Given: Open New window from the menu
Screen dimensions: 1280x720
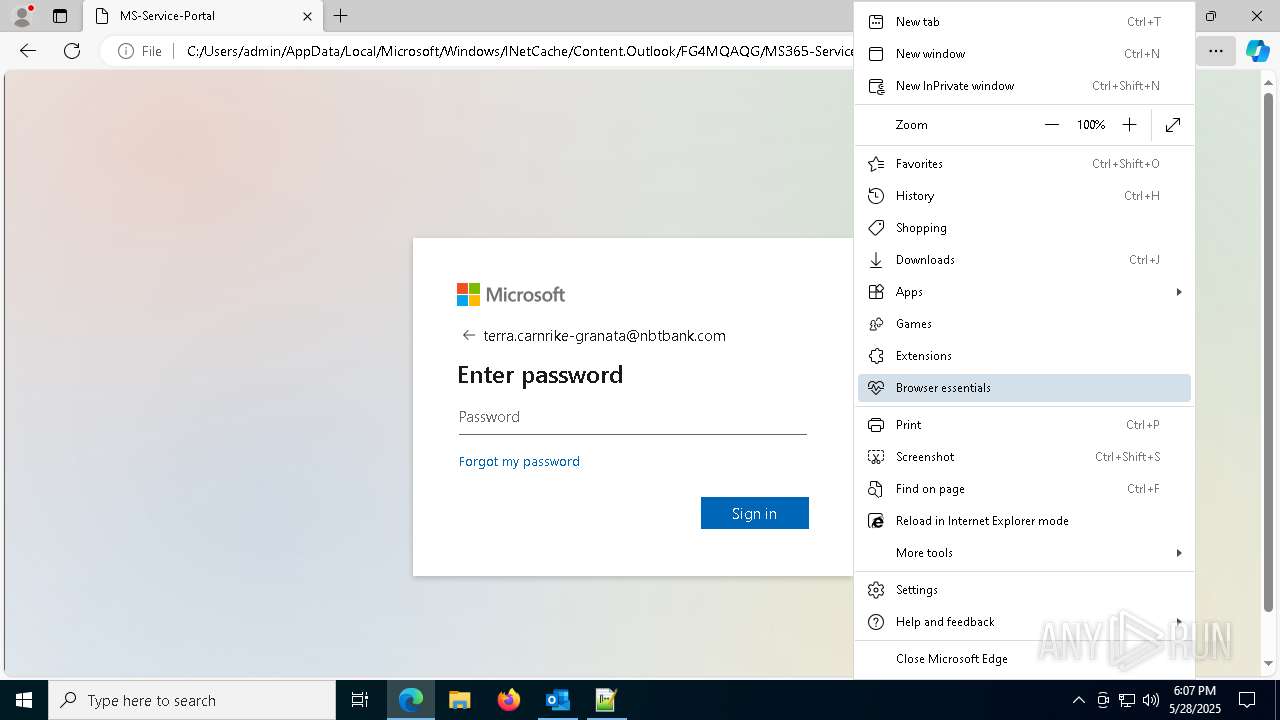Looking at the screenshot, I should pos(1024,54).
